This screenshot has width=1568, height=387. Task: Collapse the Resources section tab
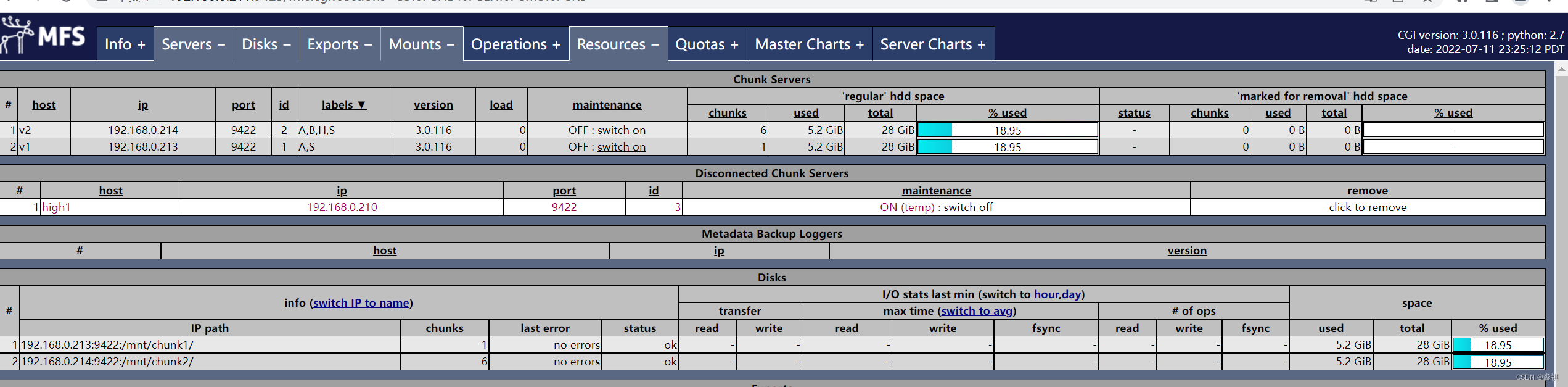(618, 44)
